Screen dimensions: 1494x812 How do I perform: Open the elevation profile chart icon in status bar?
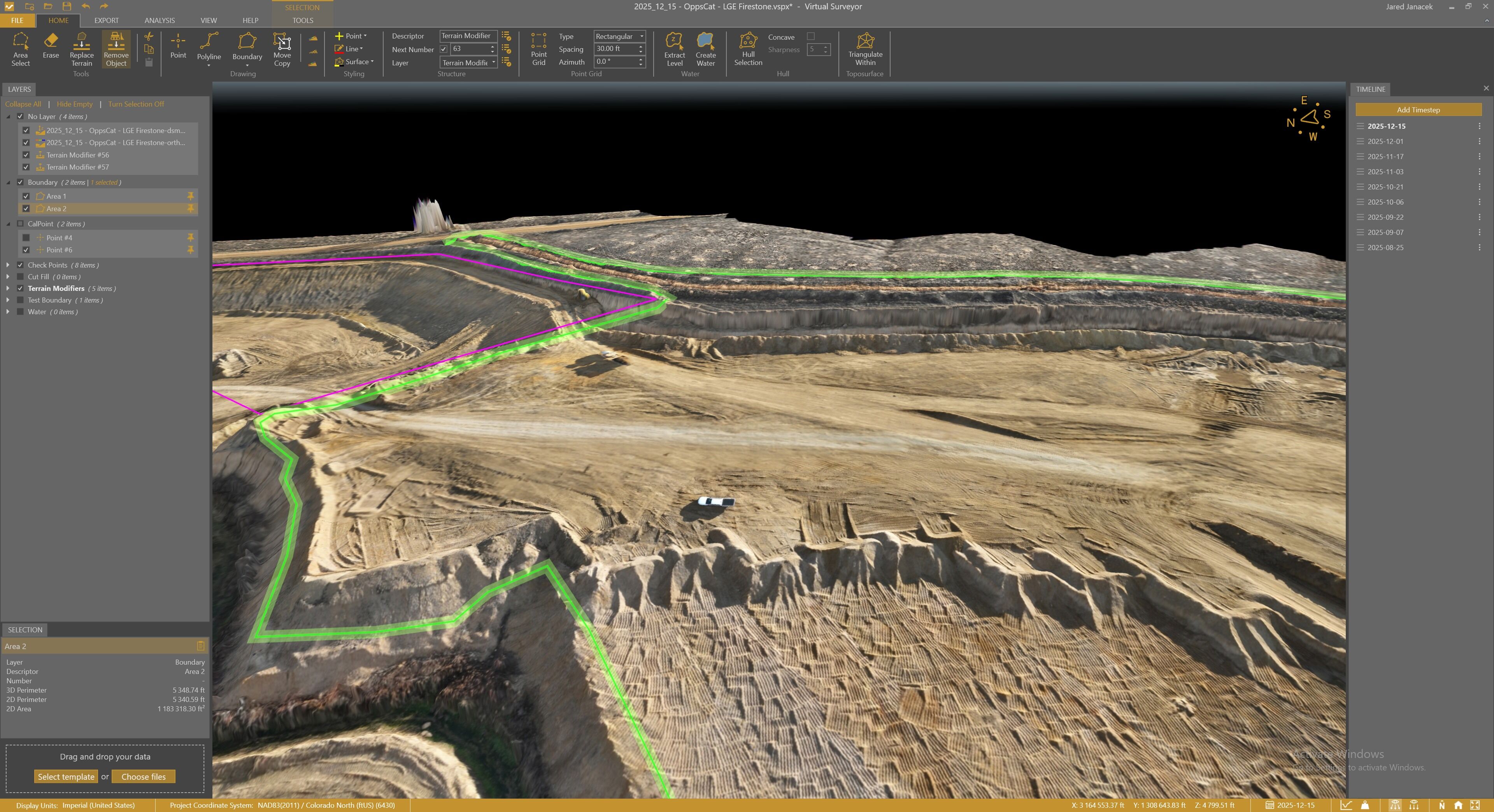click(x=1345, y=805)
